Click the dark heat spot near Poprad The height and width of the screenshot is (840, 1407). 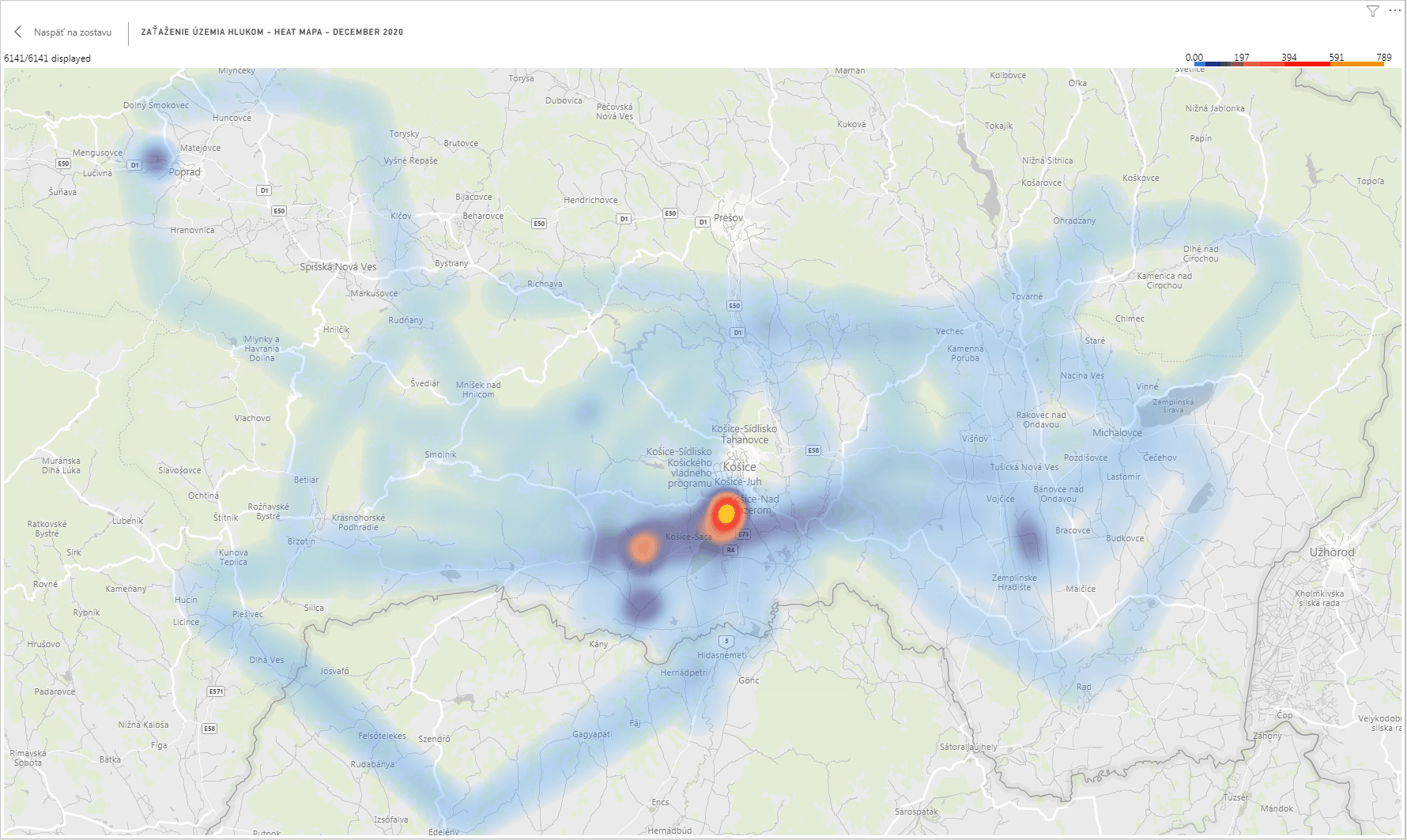[156, 159]
